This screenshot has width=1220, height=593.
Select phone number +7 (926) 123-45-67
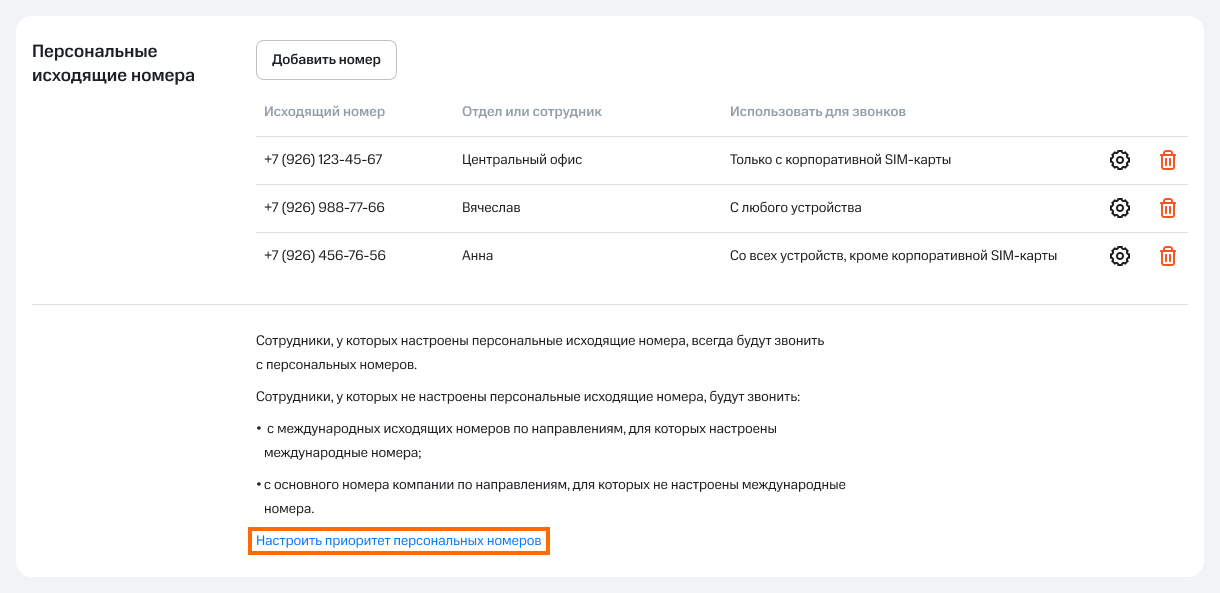[x=323, y=160]
